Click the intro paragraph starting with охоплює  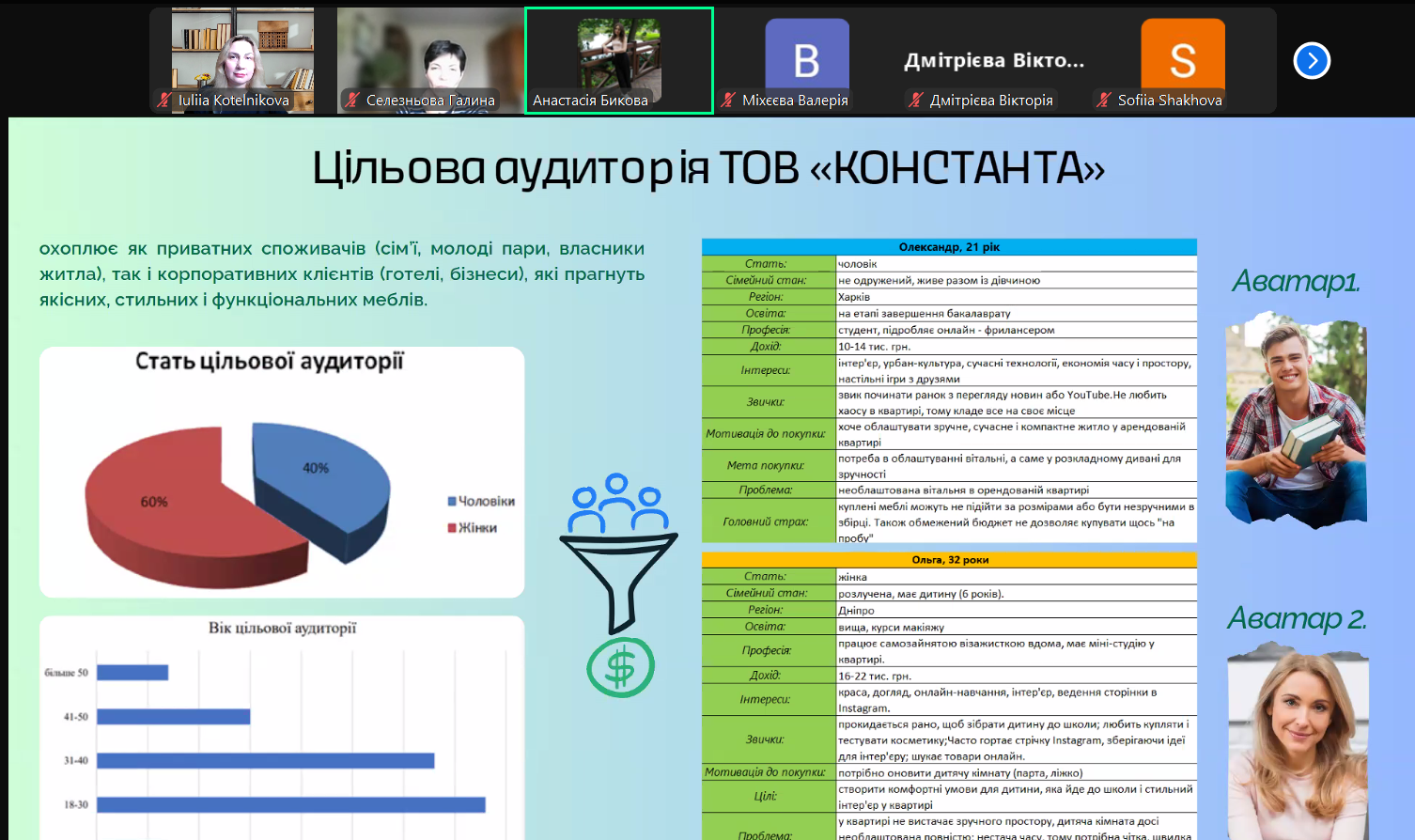pos(342,274)
